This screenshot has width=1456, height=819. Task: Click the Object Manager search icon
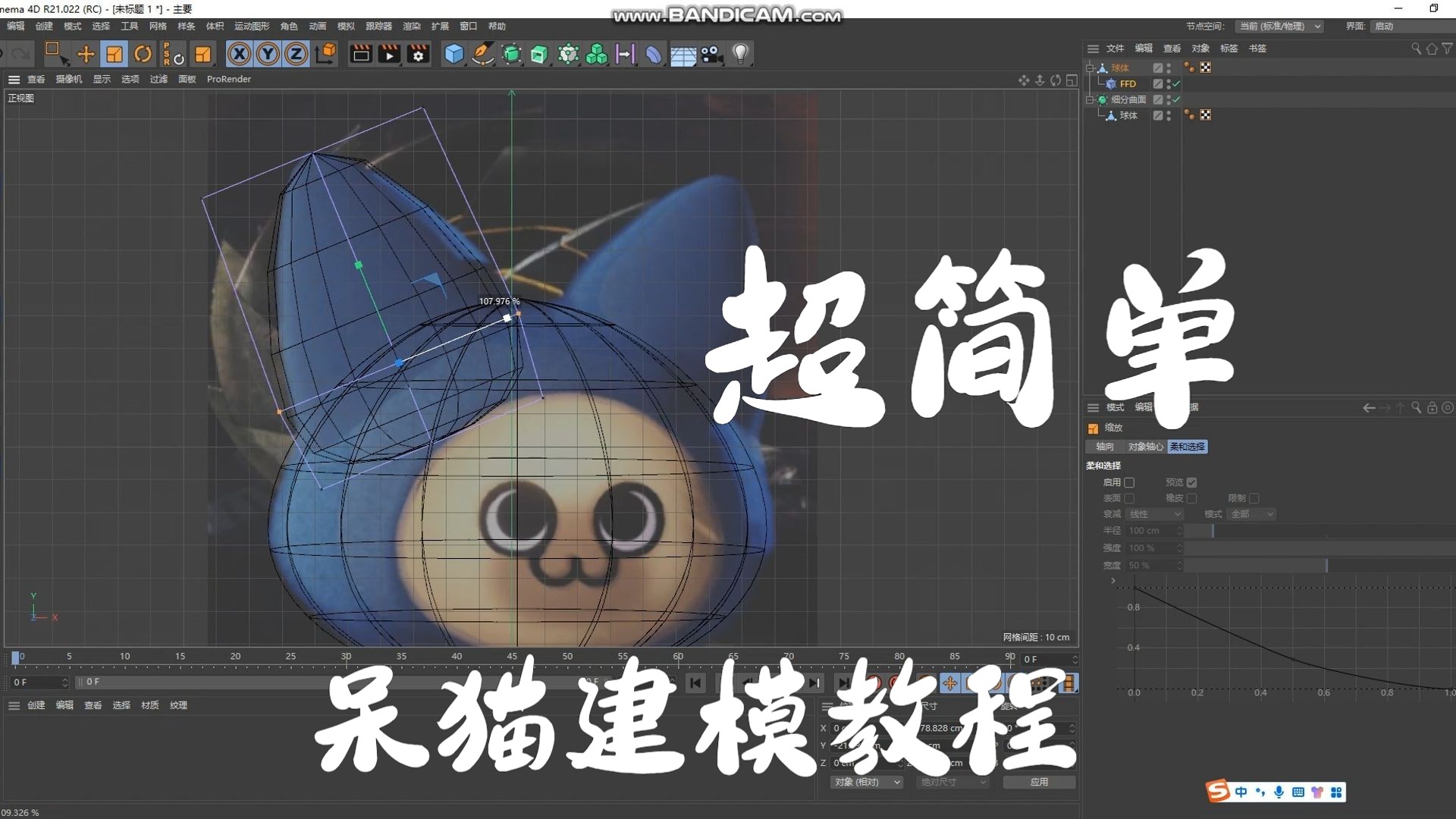(1416, 48)
